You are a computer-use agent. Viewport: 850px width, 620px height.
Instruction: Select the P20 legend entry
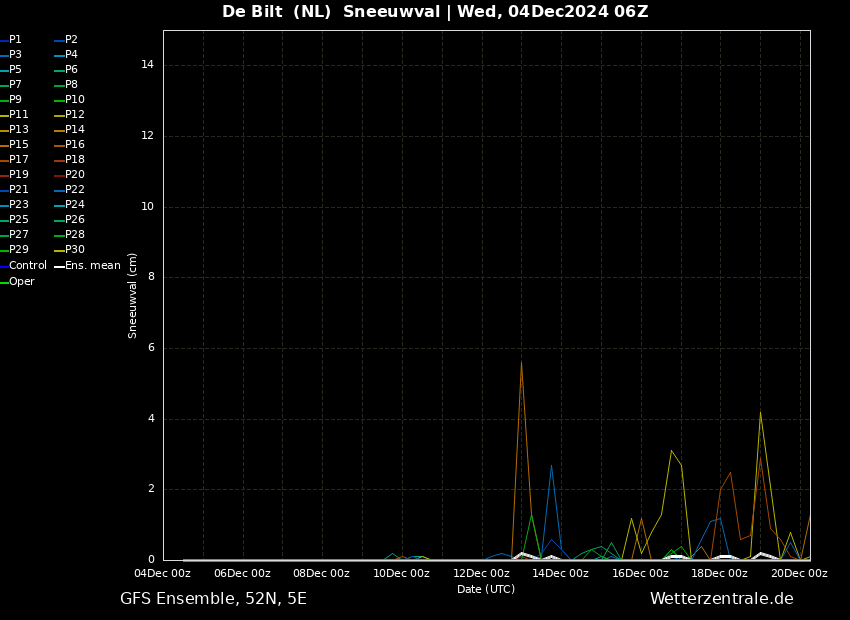pyautogui.click(x=74, y=175)
